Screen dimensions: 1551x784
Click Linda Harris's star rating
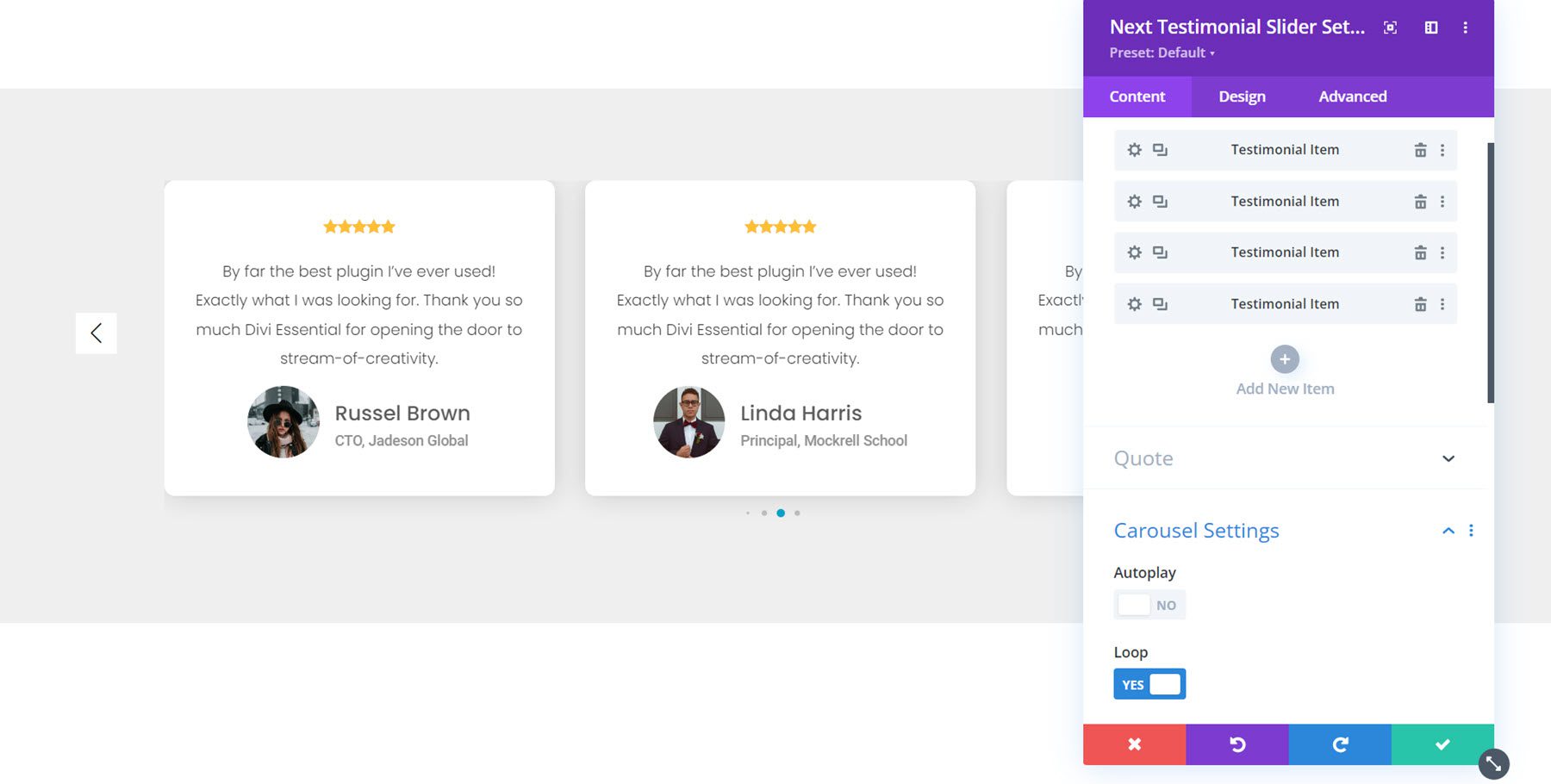pyautogui.click(x=781, y=227)
